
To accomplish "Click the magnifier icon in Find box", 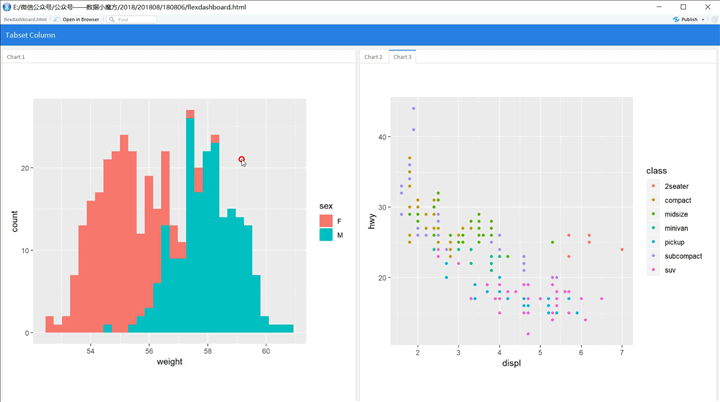I will [112, 19].
